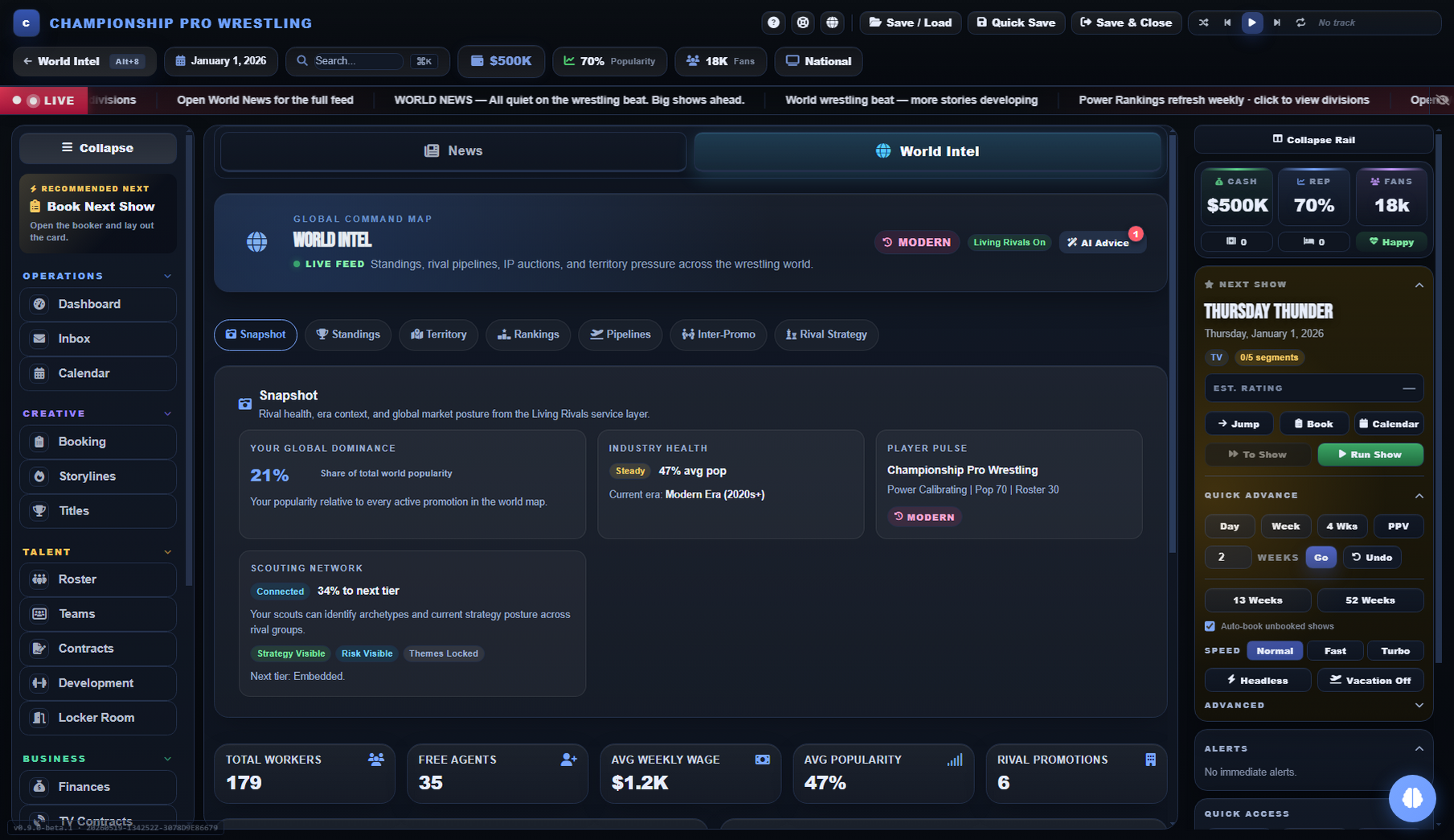The image size is (1454, 840).
Task: Open Contracts in the Talent section
Action: (x=98, y=648)
